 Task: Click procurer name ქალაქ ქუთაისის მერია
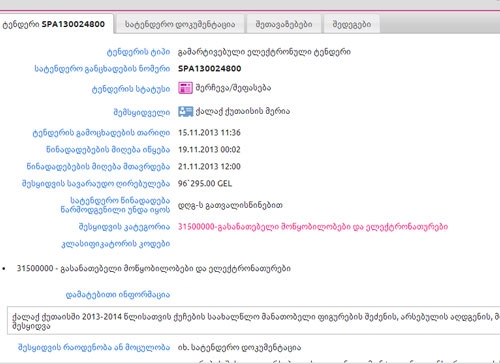pyautogui.click(x=243, y=111)
